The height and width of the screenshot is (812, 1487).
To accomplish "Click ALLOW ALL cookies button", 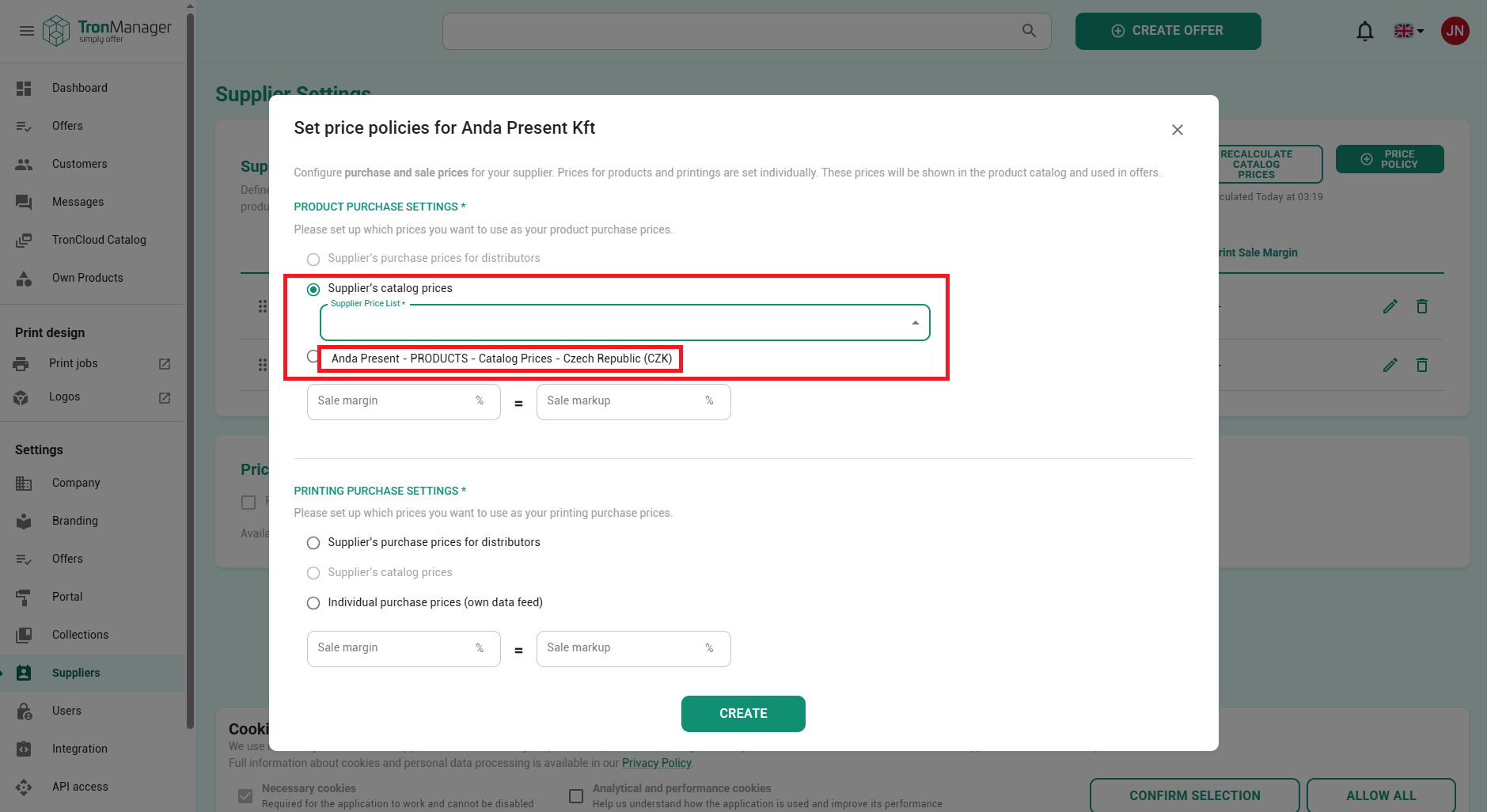I will click(1381, 795).
